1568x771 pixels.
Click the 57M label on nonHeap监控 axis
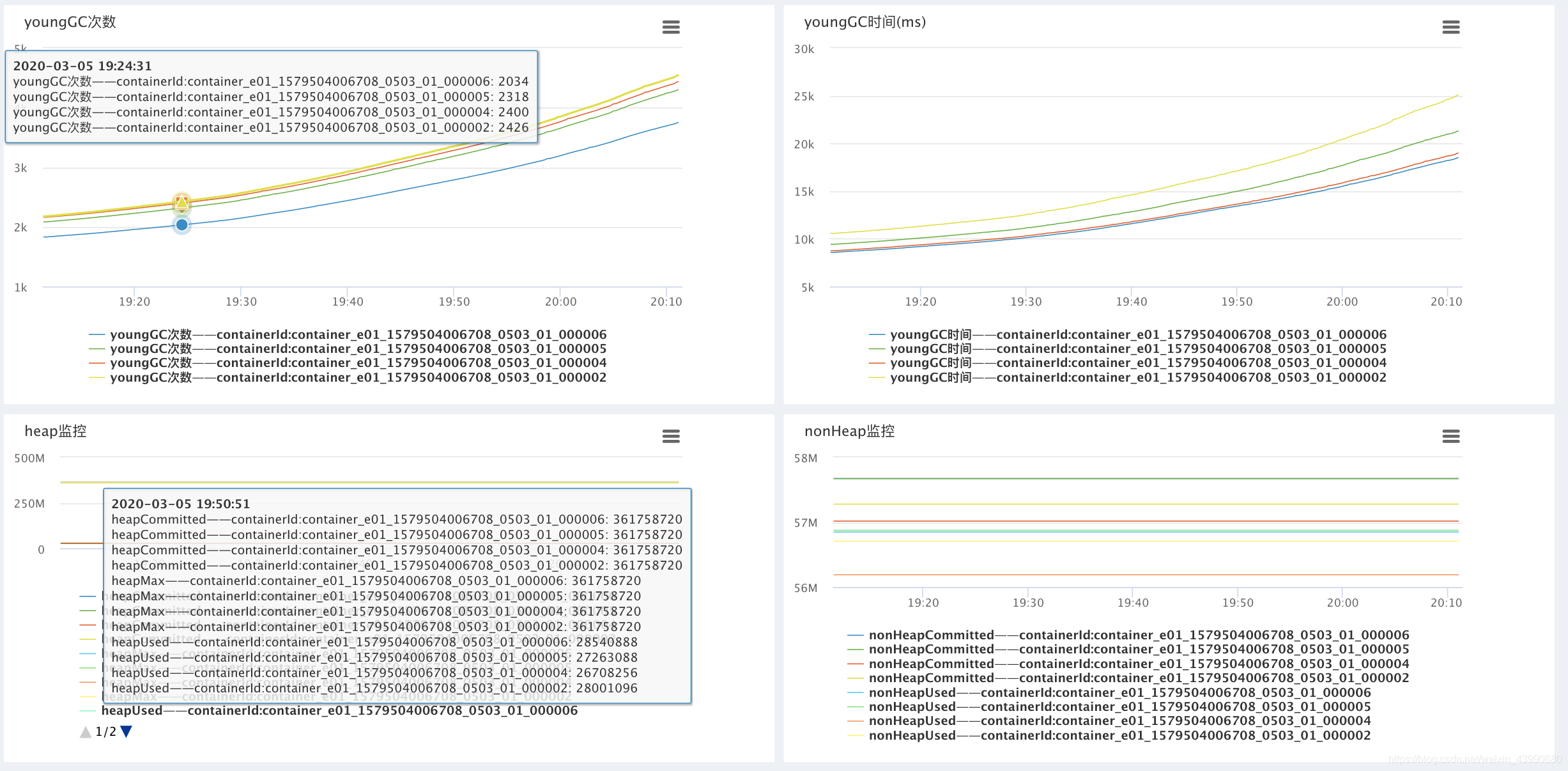coord(806,523)
